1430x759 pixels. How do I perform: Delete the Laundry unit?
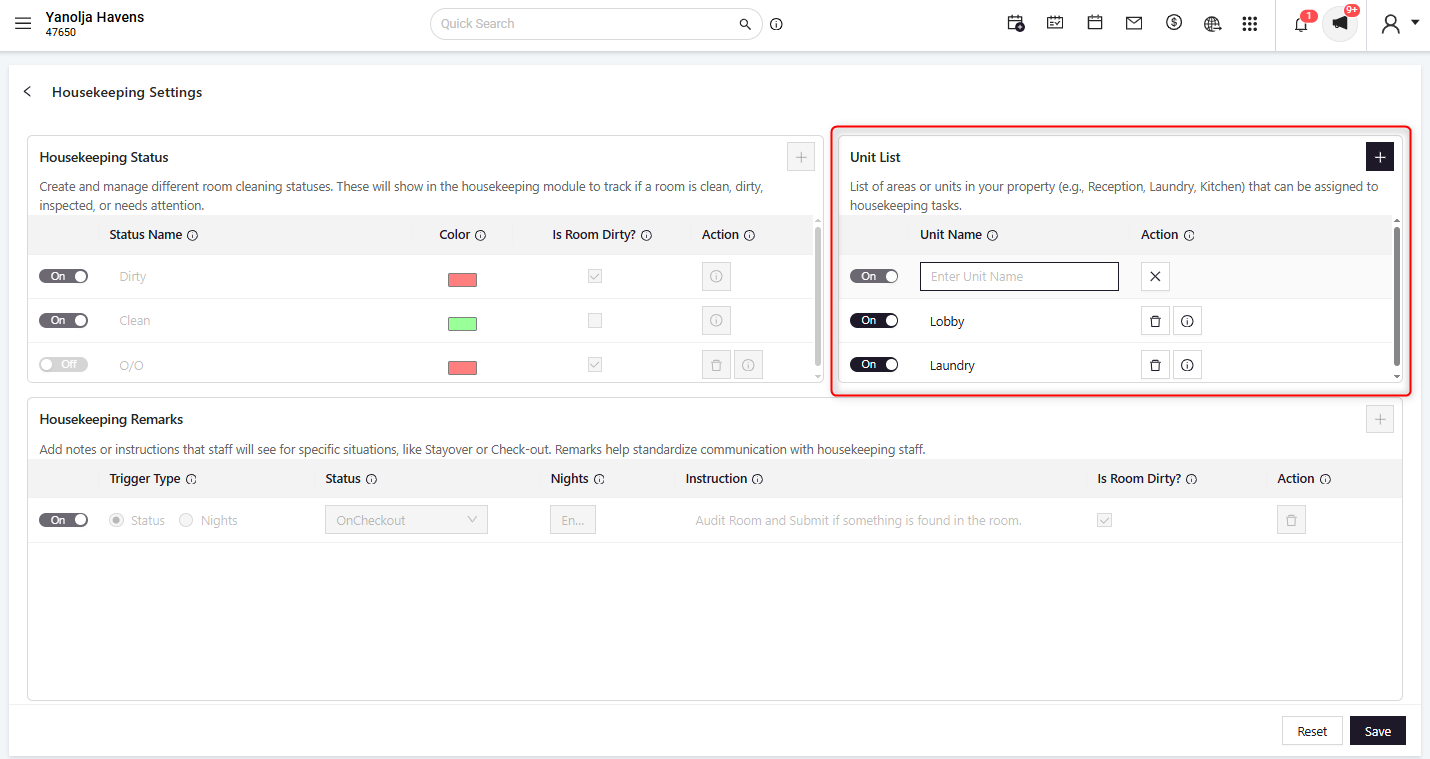pyautogui.click(x=1155, y=365)
